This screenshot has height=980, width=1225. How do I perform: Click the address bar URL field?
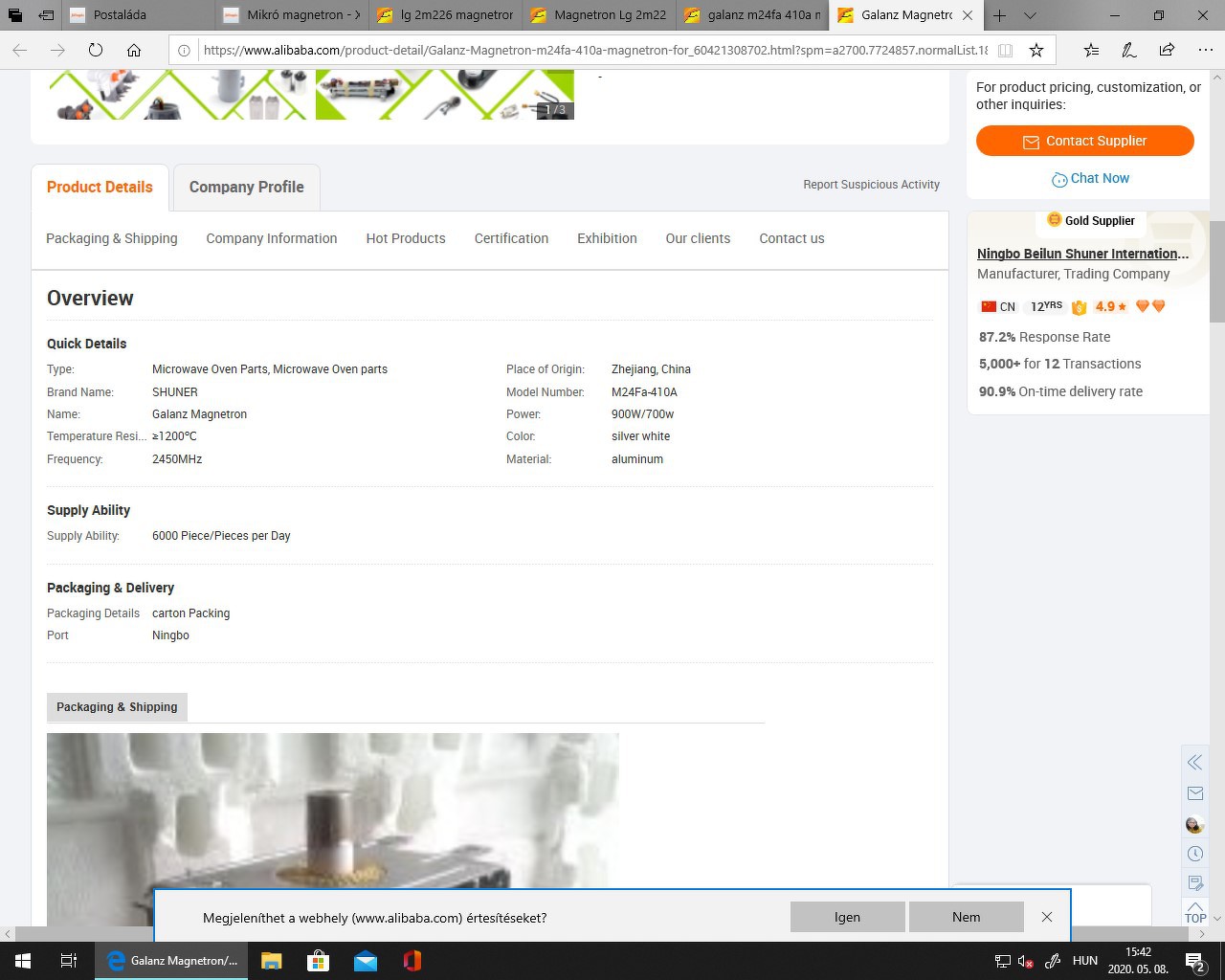point(594,50)
